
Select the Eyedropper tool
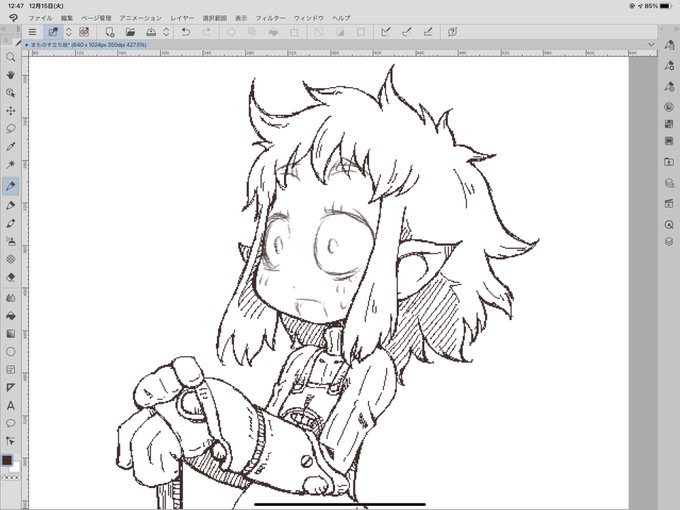point(10,147)
